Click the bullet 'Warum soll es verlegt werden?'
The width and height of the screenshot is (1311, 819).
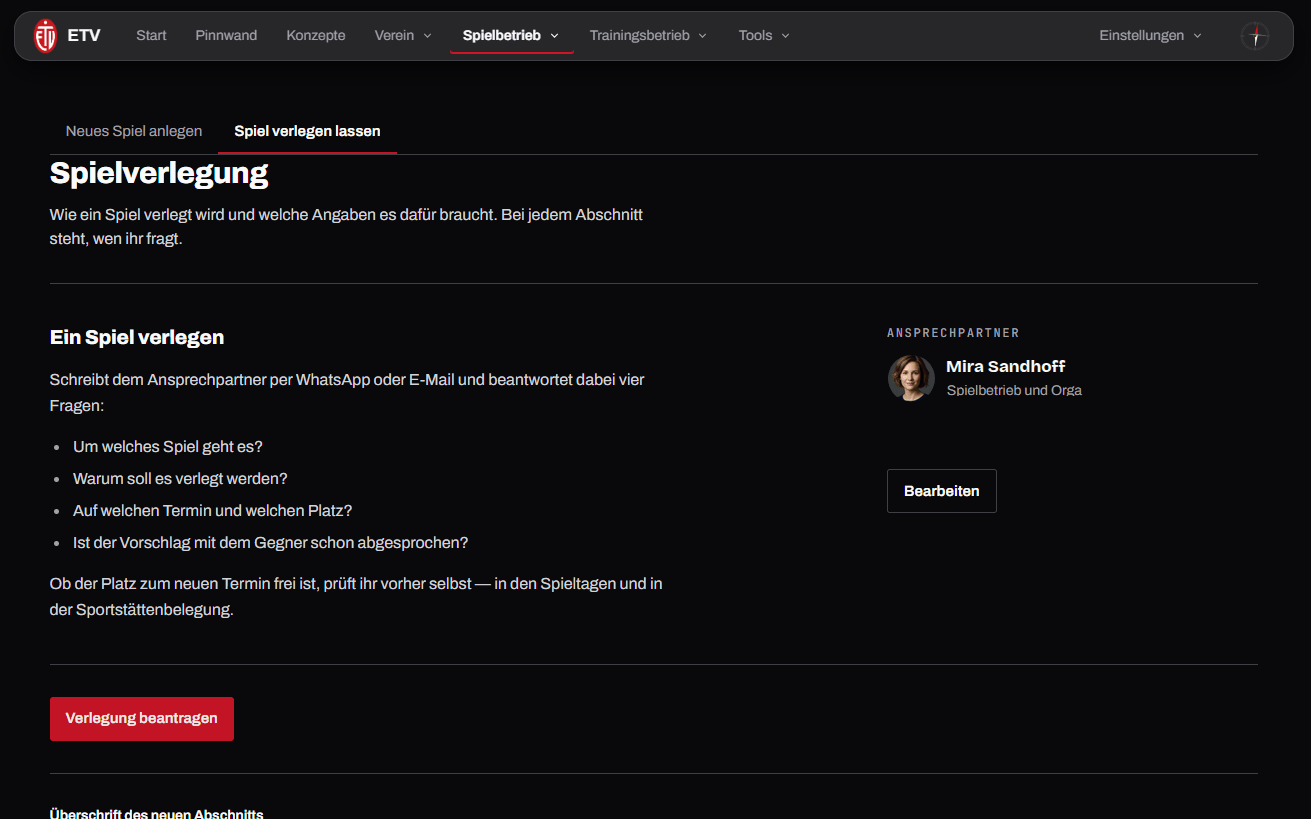coord(180,479)
